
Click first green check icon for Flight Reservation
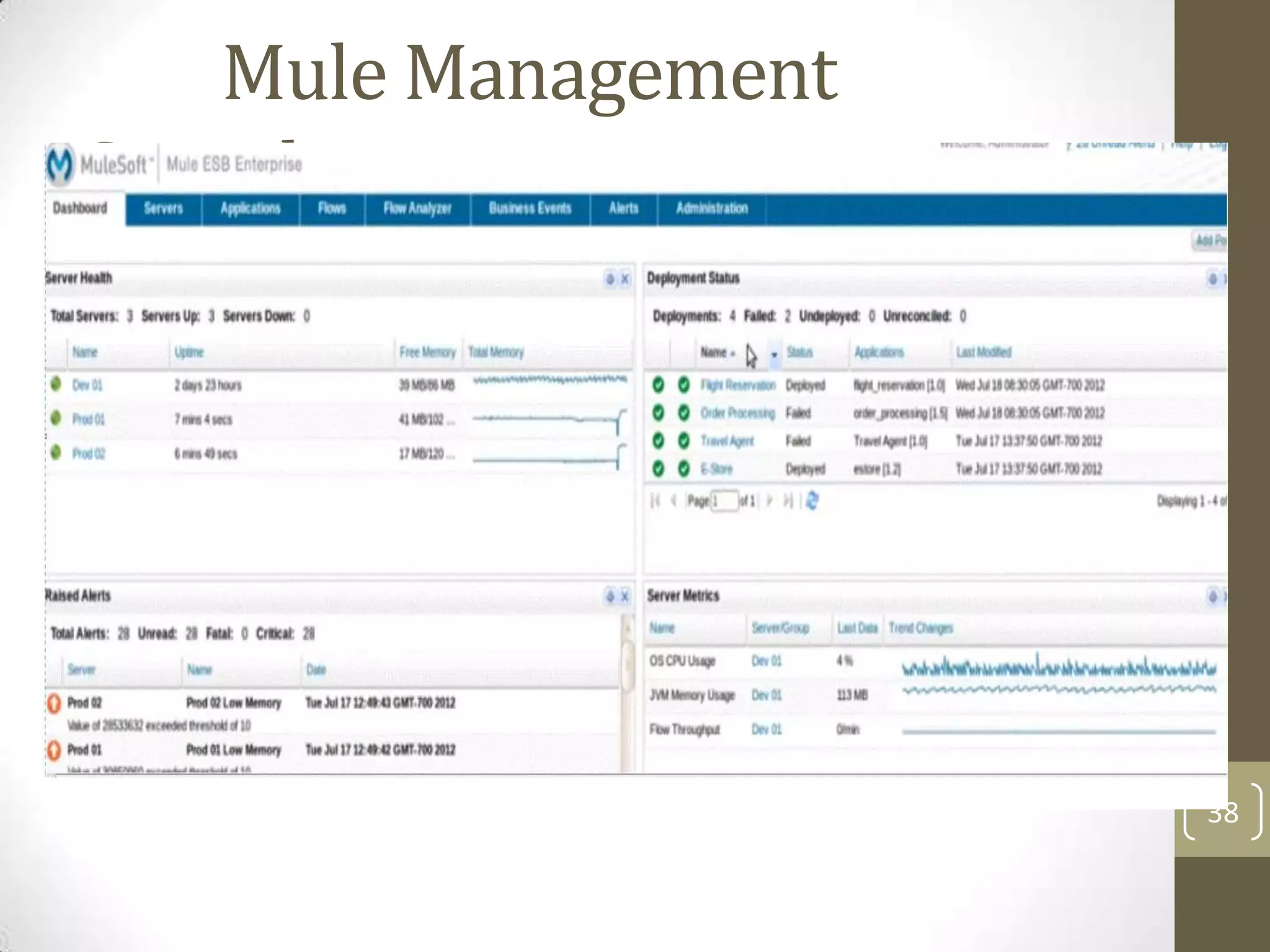click(659, 385)
